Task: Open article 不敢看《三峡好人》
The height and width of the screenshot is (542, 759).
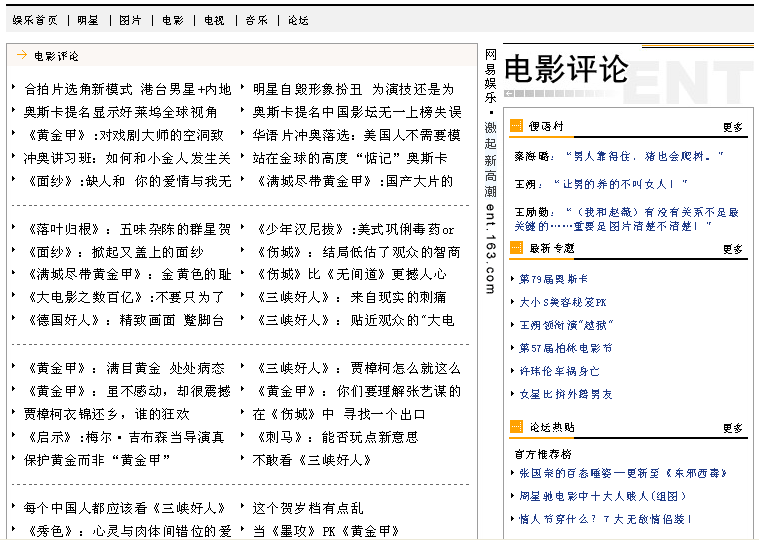Action: (311, 460)
